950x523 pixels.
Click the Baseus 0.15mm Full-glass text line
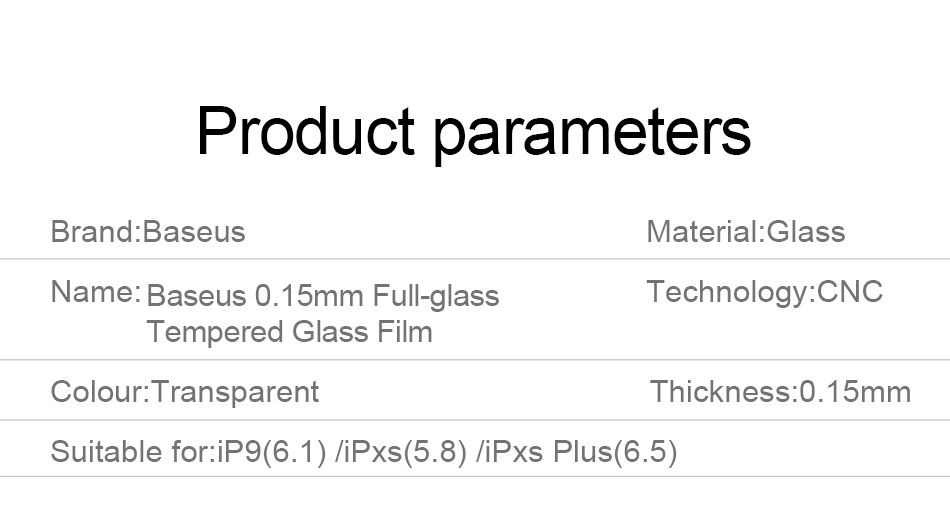[x=323, y=296]
